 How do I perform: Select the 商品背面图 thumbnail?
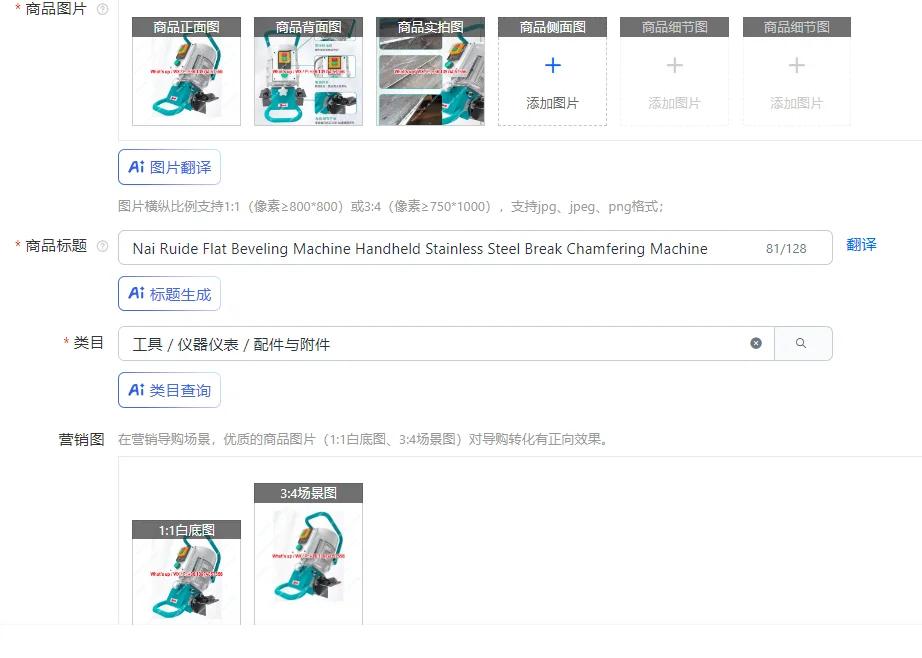click(x=308, y=72)
